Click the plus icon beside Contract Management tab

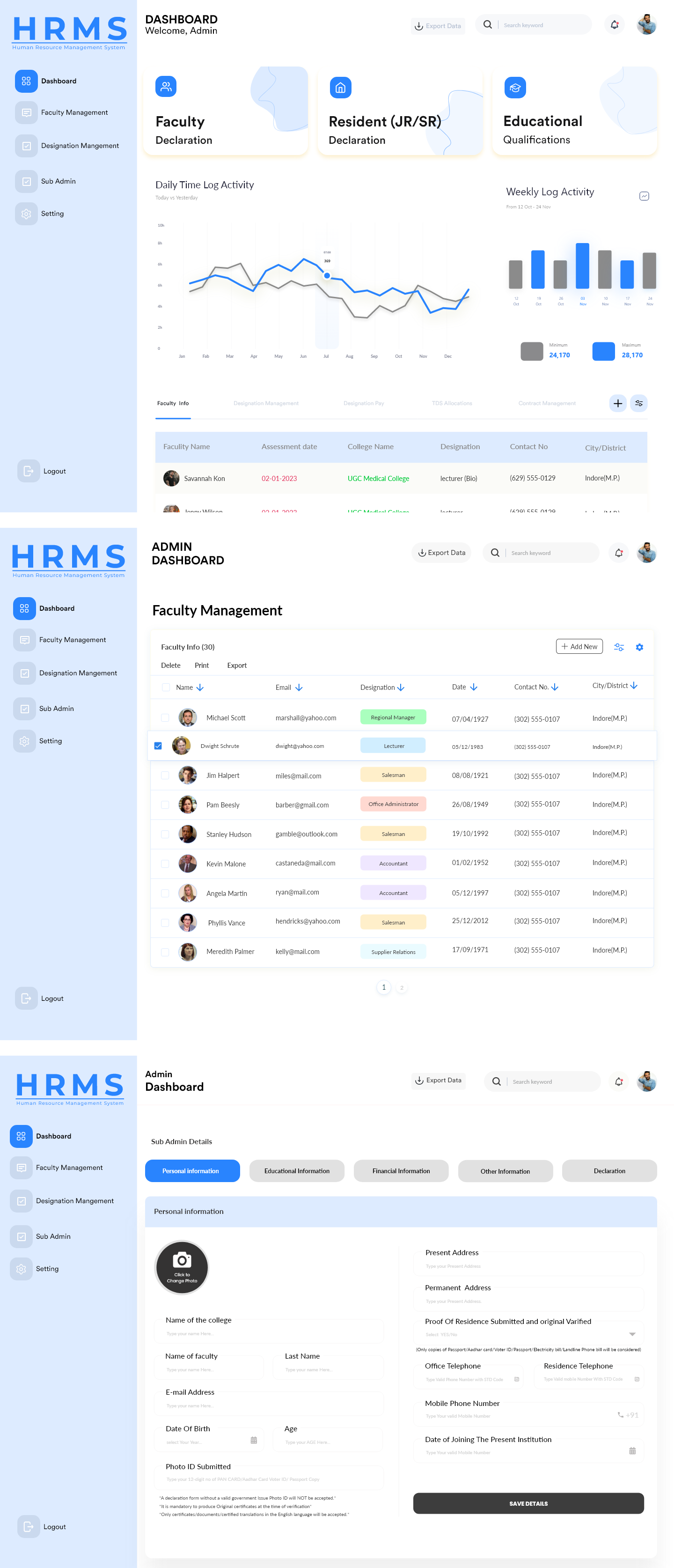[617, 403]
